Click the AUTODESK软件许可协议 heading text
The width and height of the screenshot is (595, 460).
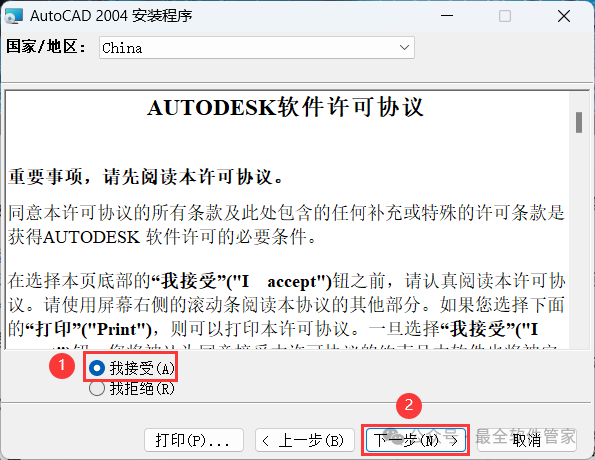point(285,107)
